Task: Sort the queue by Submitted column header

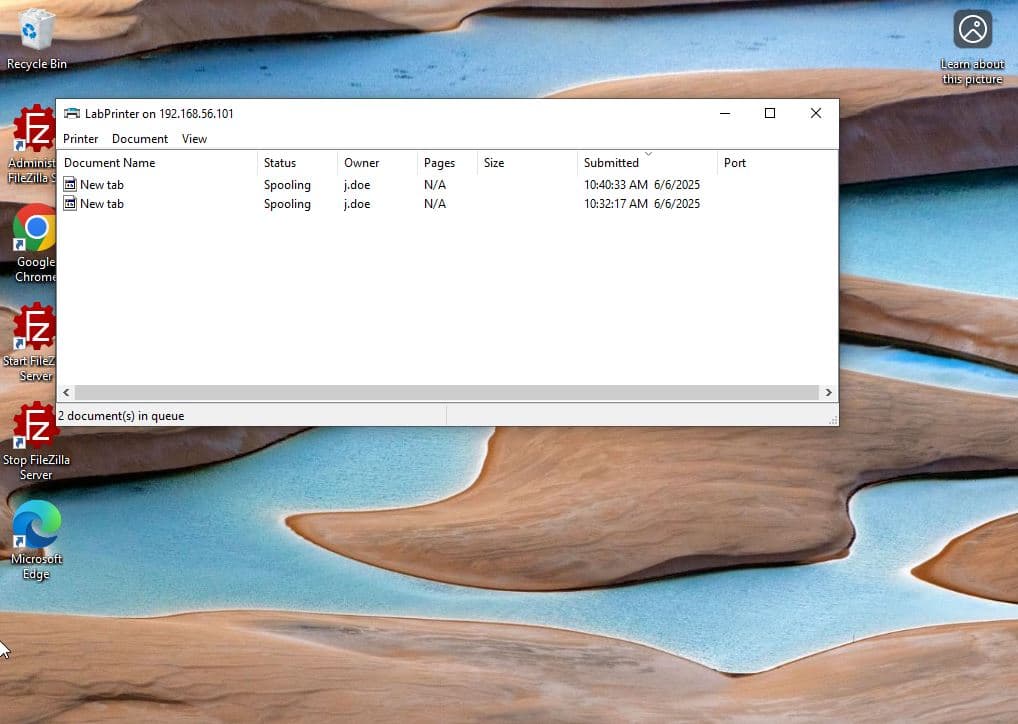Action: point(611,163)
